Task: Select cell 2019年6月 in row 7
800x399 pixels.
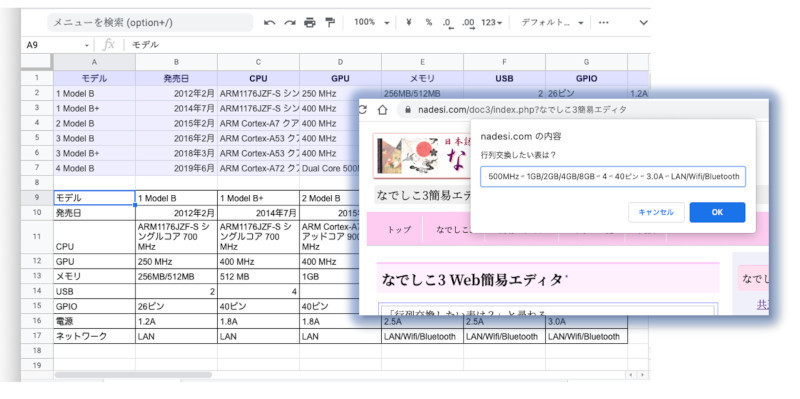Action: 177,168
